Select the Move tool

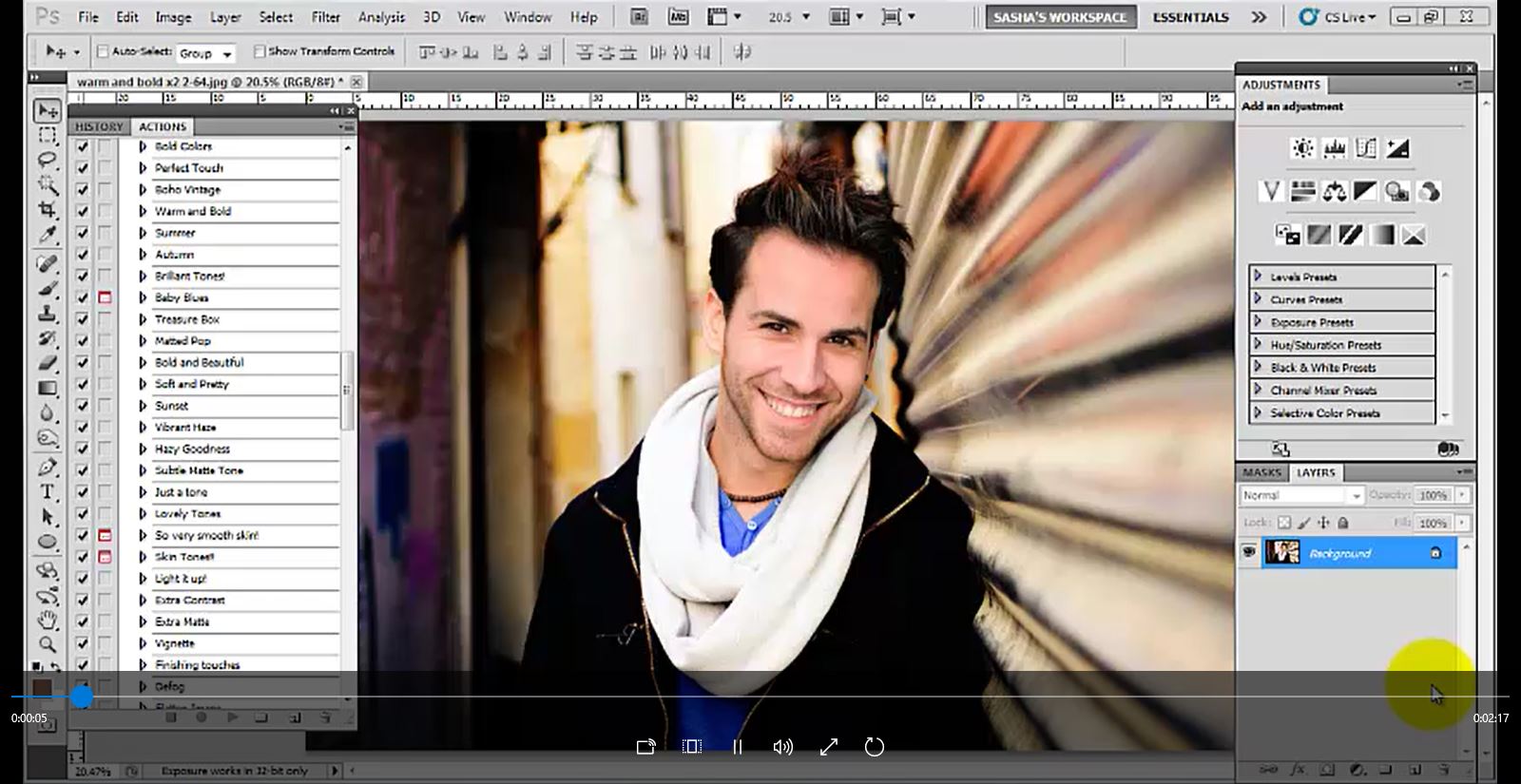[47, 111]
